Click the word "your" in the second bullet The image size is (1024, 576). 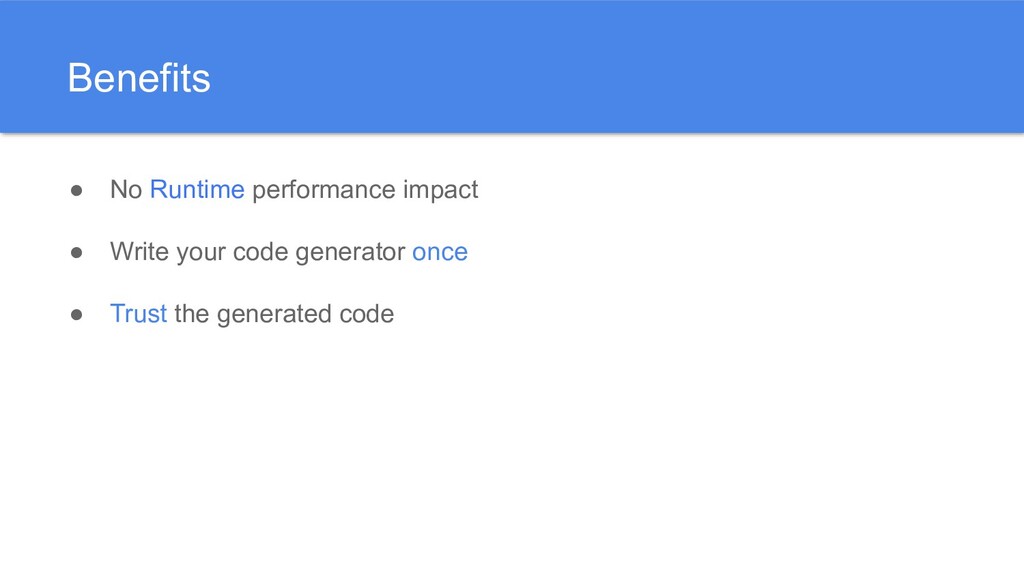click(x=200, y=252)
